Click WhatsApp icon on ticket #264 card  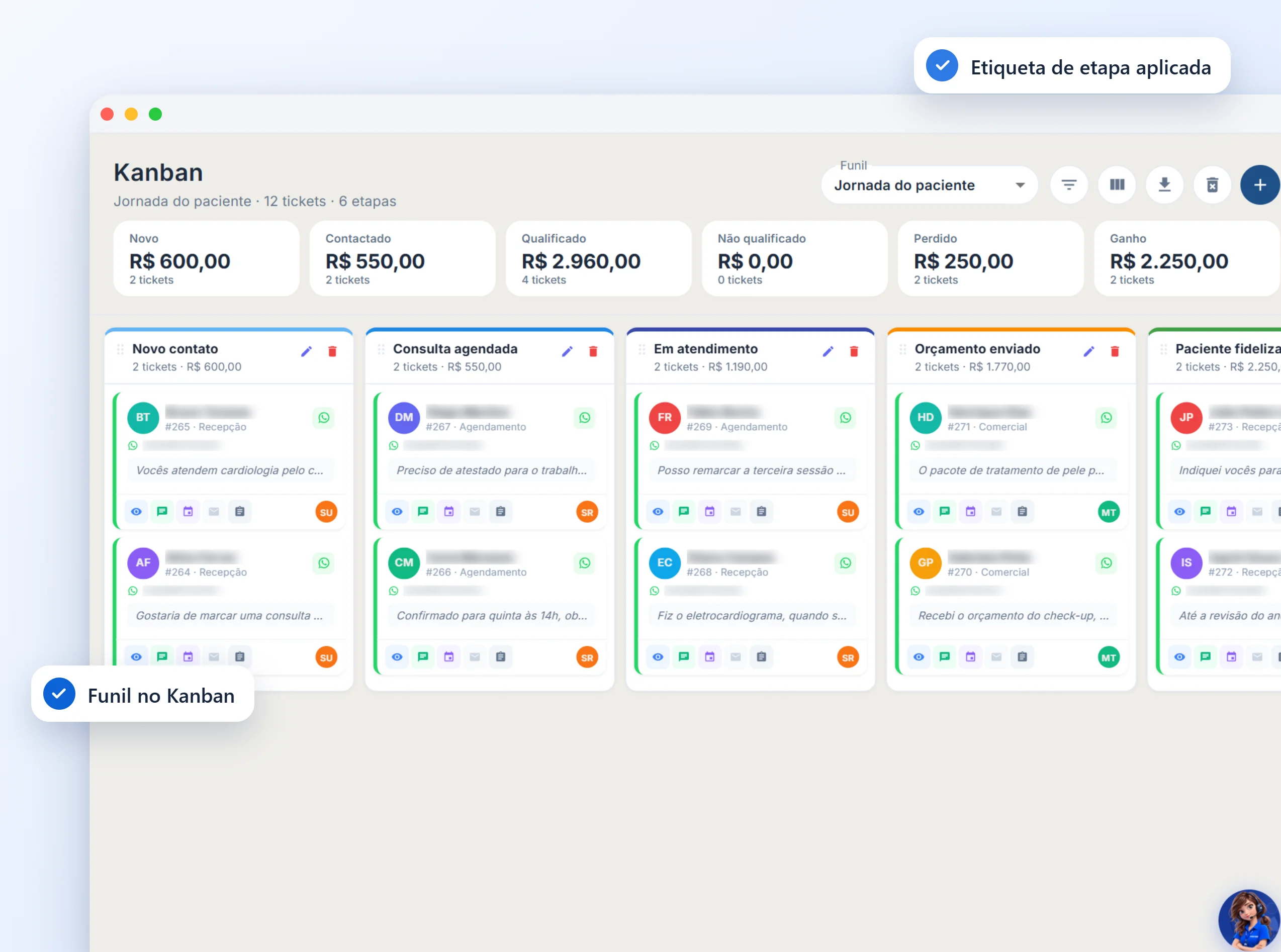point(324,563)
